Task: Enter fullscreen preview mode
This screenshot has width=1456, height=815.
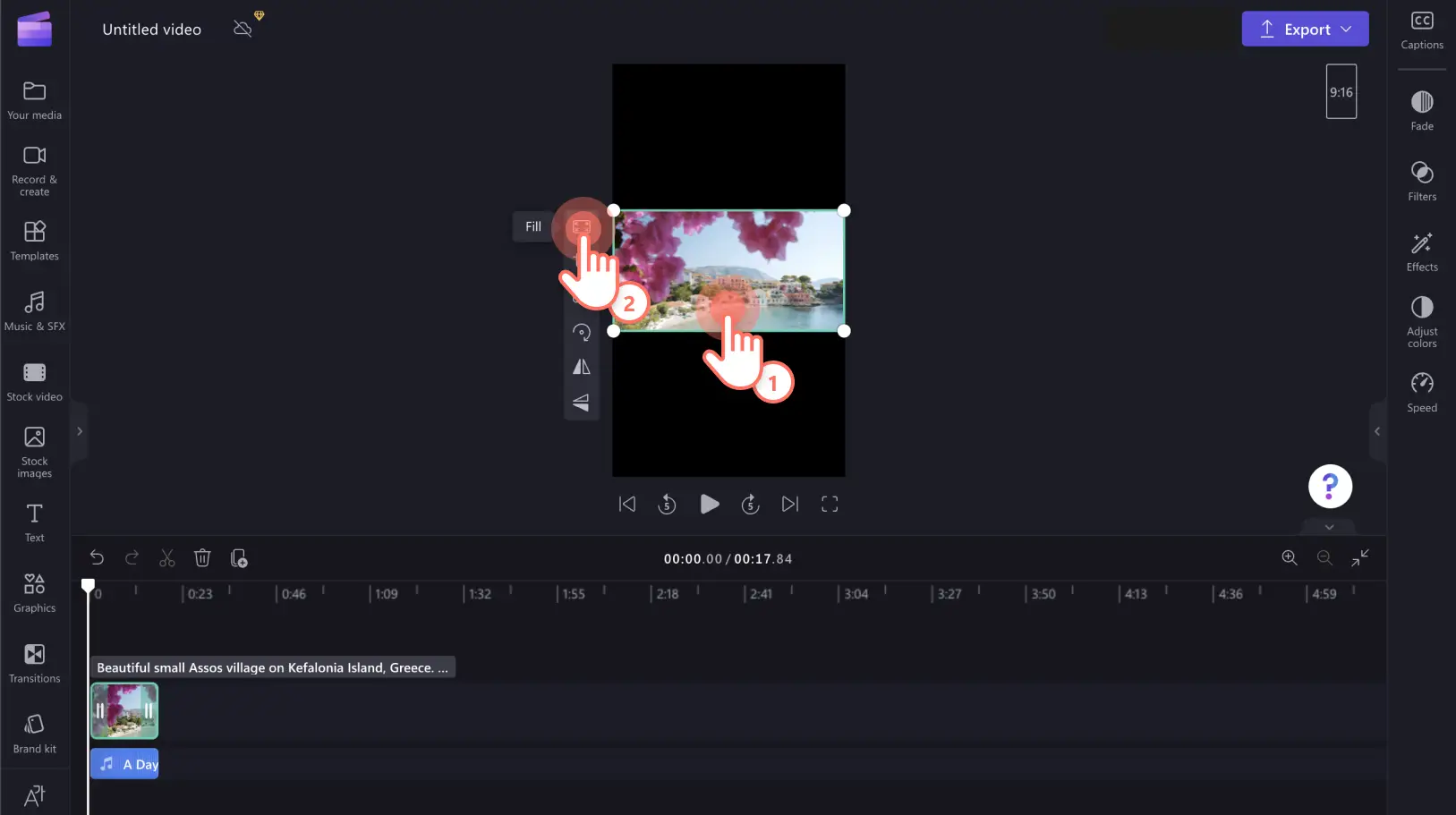Action: 830,505
